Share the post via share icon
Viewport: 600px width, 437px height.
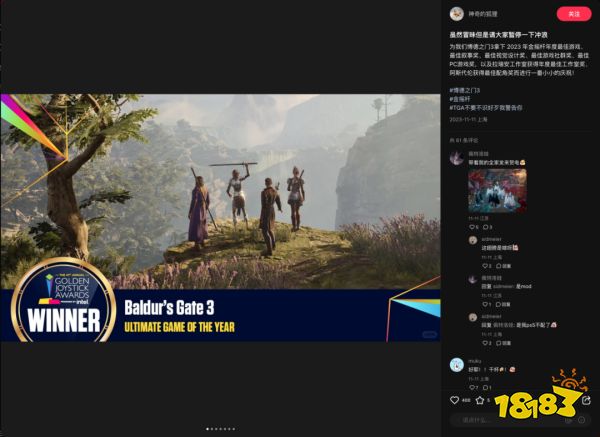pyautogui.click(x=586, y=400)
